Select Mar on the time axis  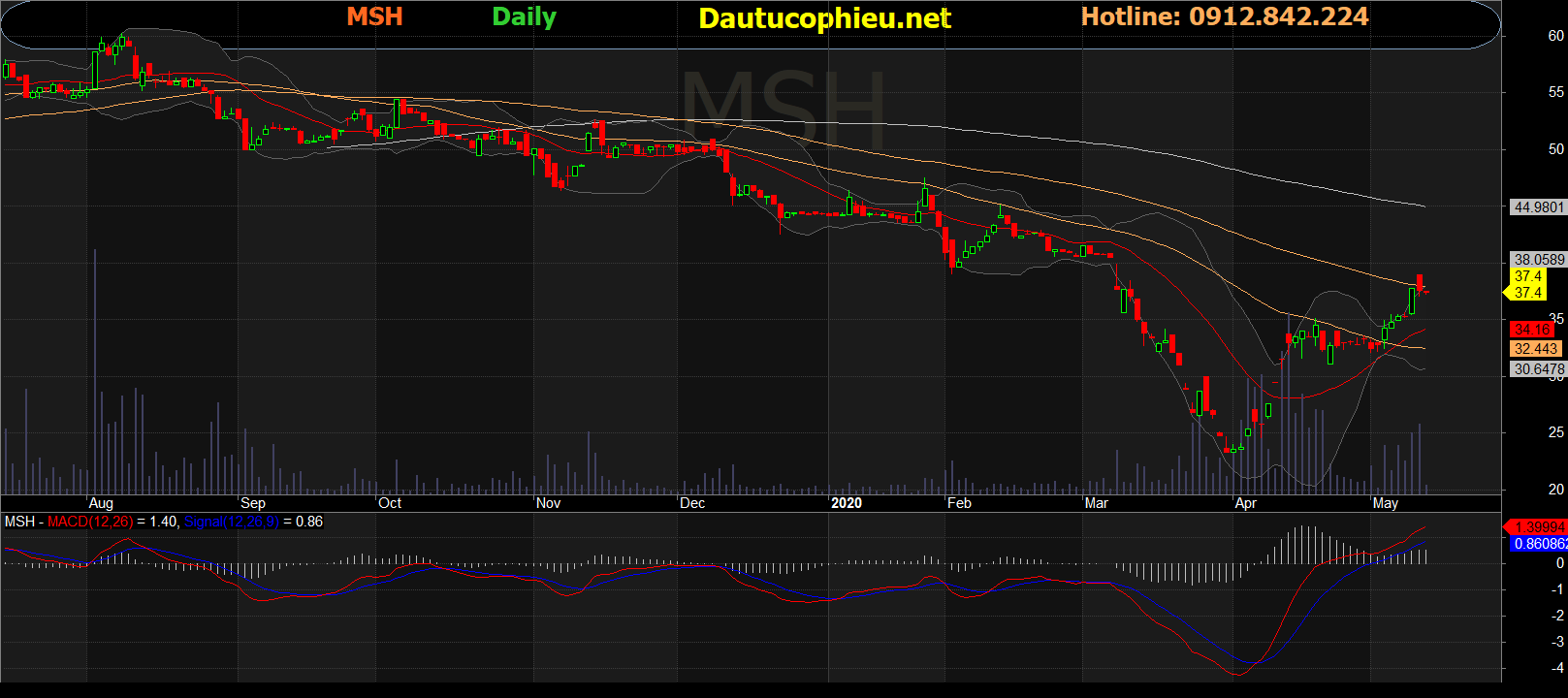[x=1096, y=503]
